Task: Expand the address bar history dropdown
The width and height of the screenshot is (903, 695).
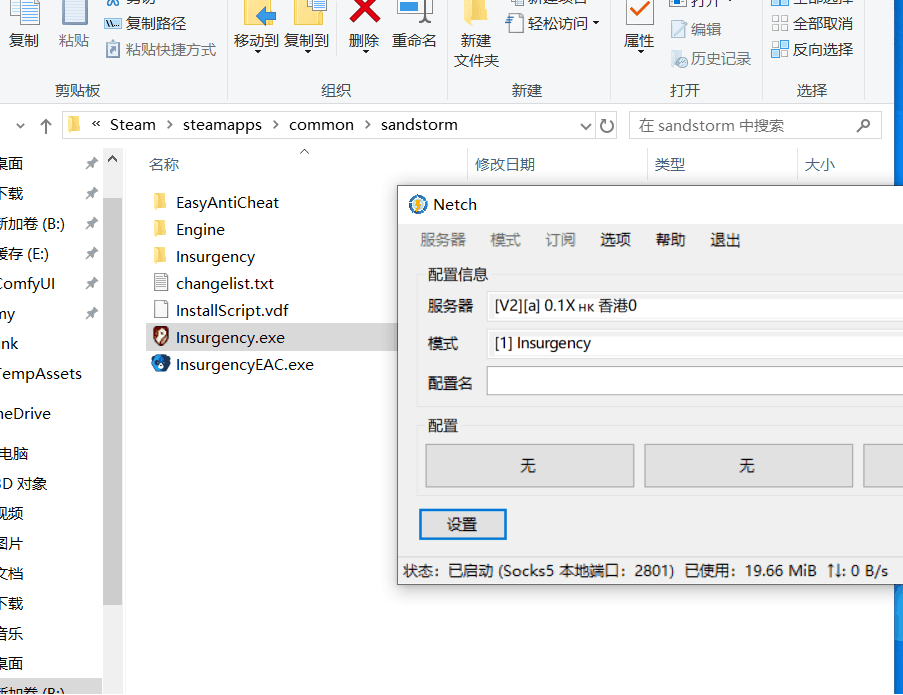Action: tap(586, 126)
